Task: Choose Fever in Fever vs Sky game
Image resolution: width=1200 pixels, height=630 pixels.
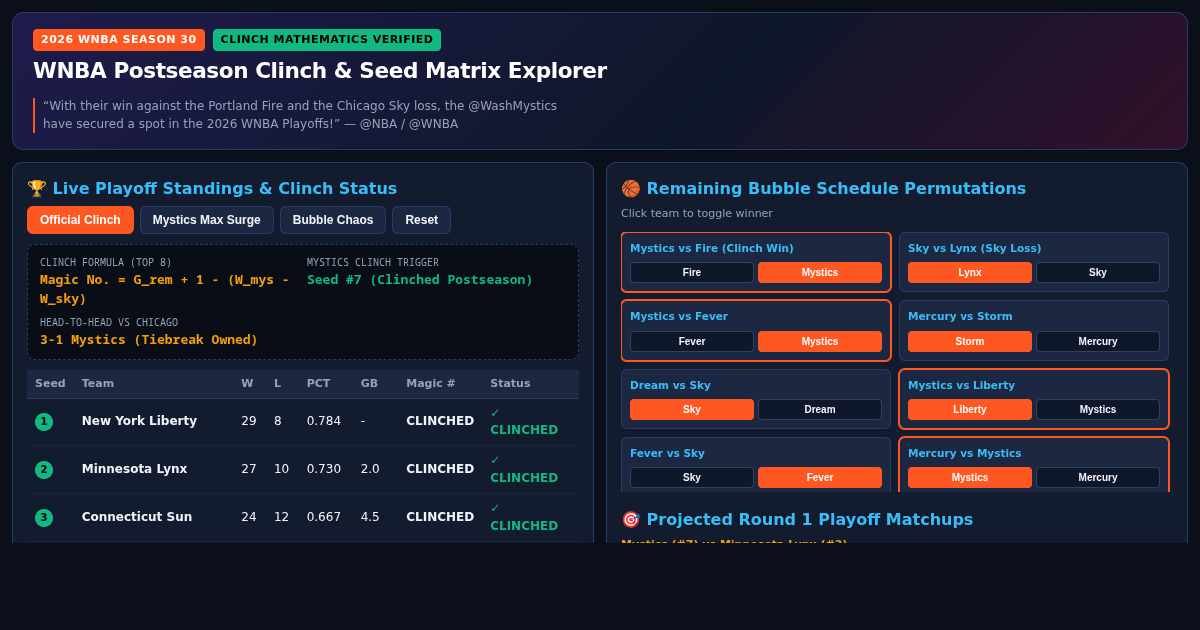Action: [x=820, y=477]
